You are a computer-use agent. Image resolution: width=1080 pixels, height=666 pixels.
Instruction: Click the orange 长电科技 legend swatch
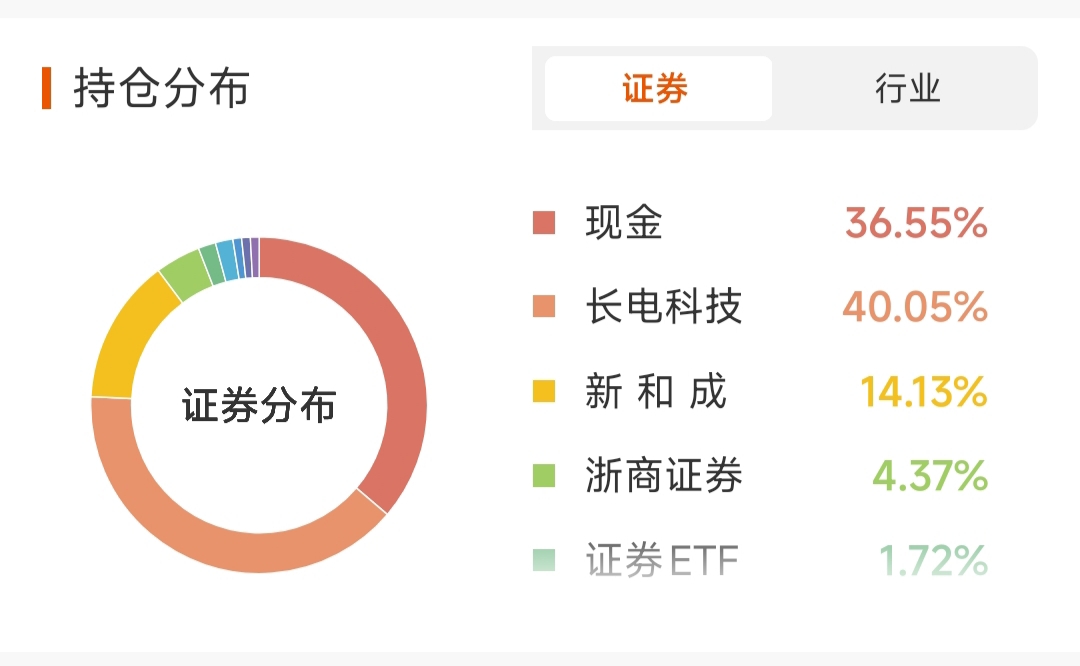click(543, 306)
